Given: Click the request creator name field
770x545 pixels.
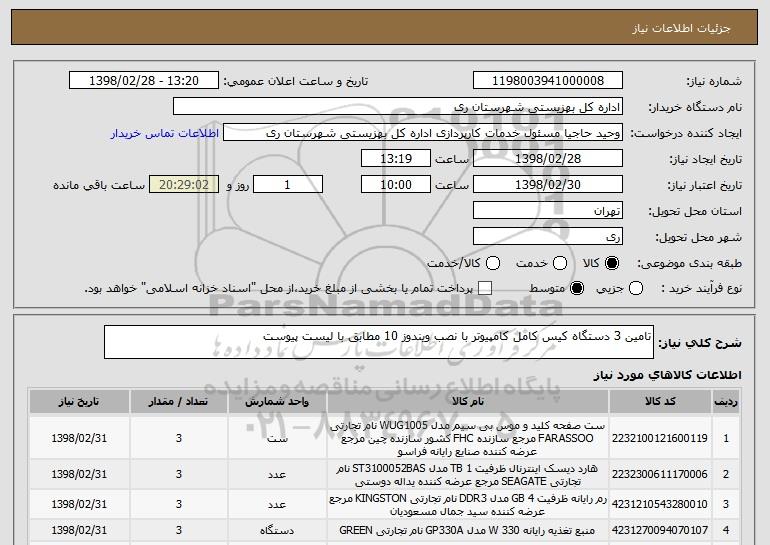Looking at the screenshot, I should point(423,133).
